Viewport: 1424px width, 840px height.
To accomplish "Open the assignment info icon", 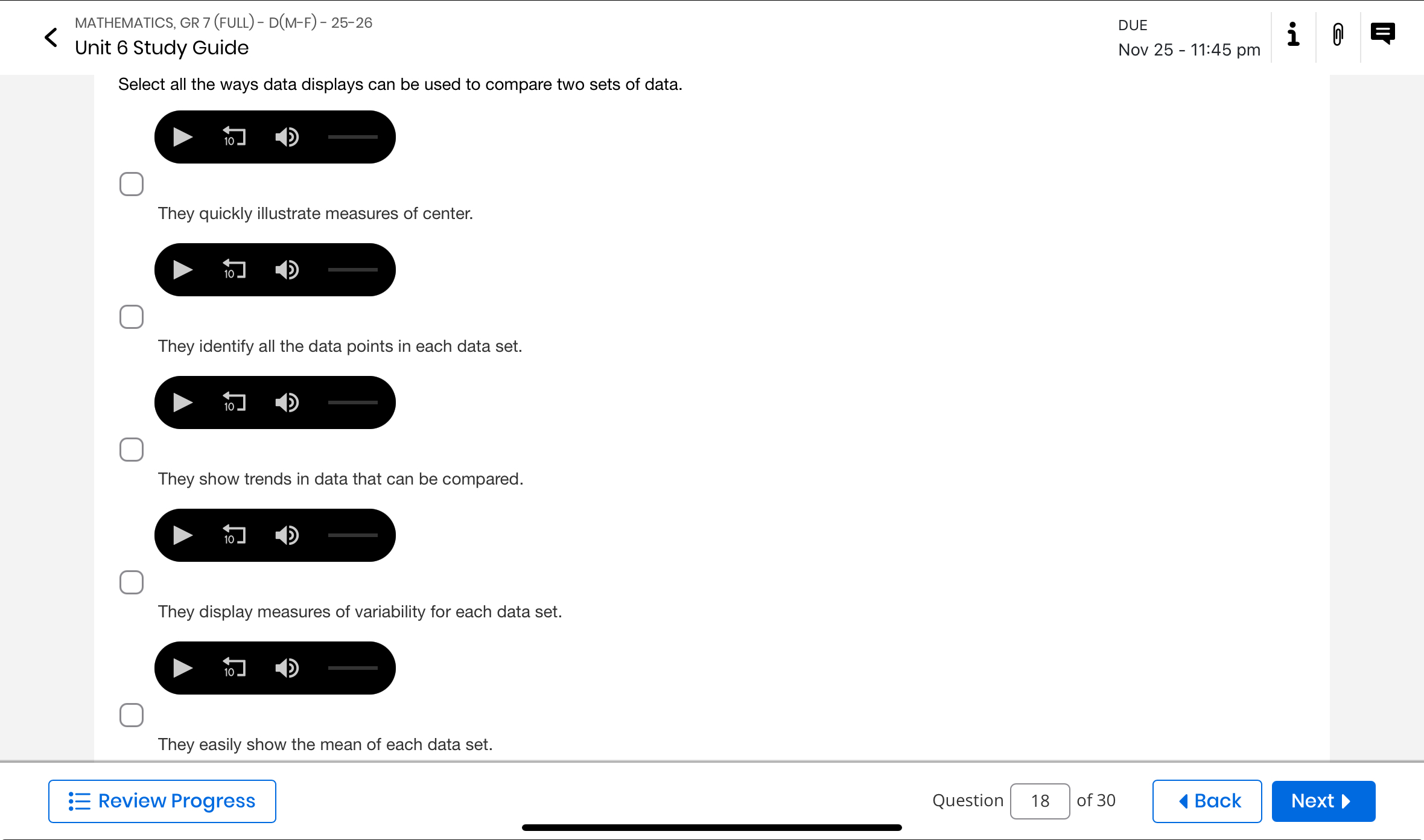I will click(x=1293, y=34).
